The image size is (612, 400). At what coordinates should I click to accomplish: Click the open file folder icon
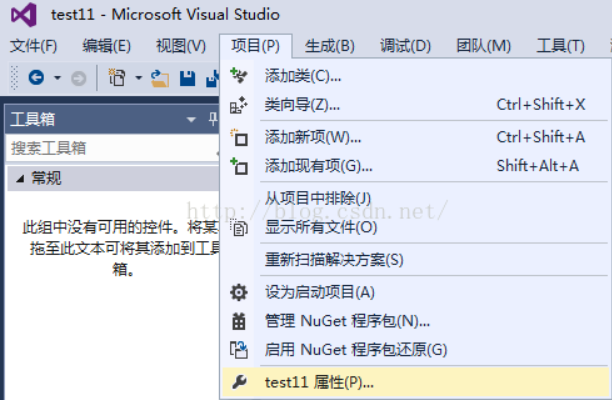tap(160, 78)
